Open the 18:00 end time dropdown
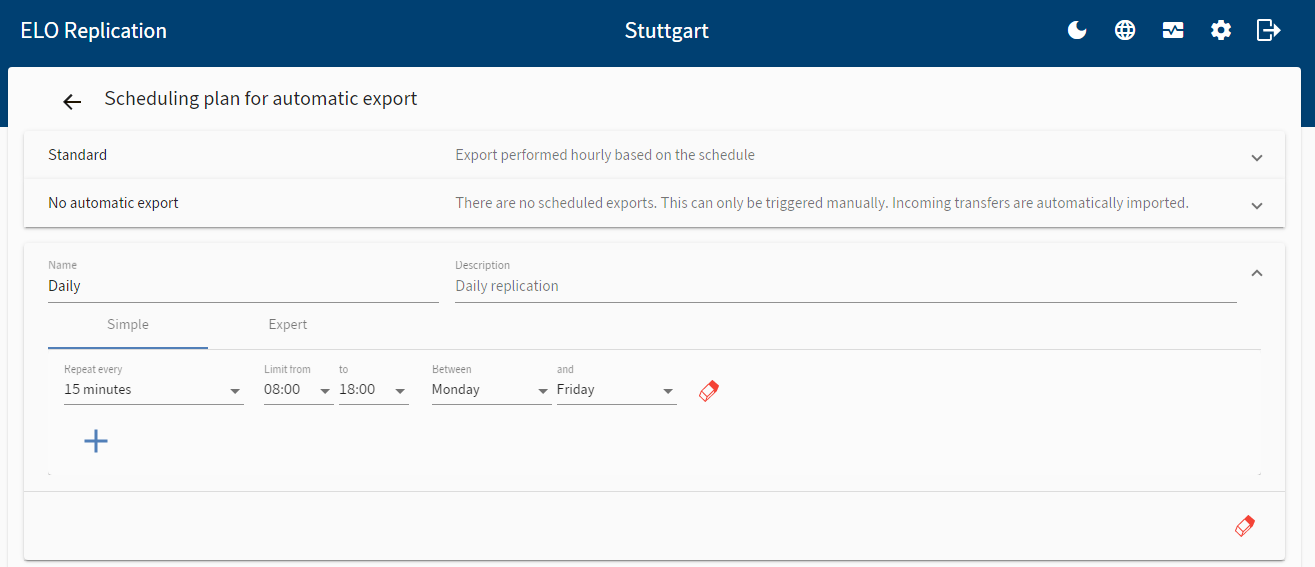Viewport: 1315px width, 567px height. tap(373, 390)
